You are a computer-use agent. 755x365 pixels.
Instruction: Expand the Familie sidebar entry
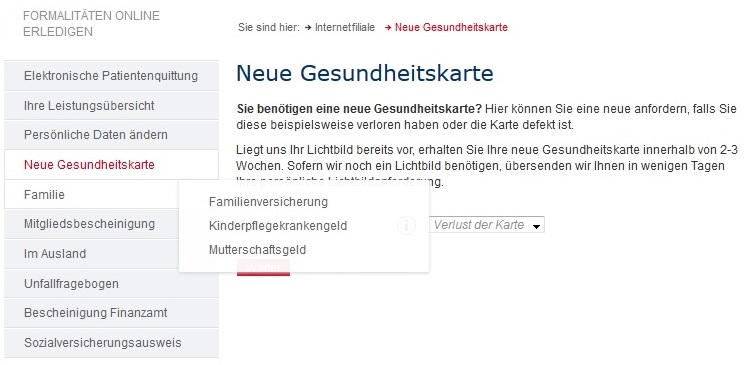pyautogui.click(x=91, y=195)
